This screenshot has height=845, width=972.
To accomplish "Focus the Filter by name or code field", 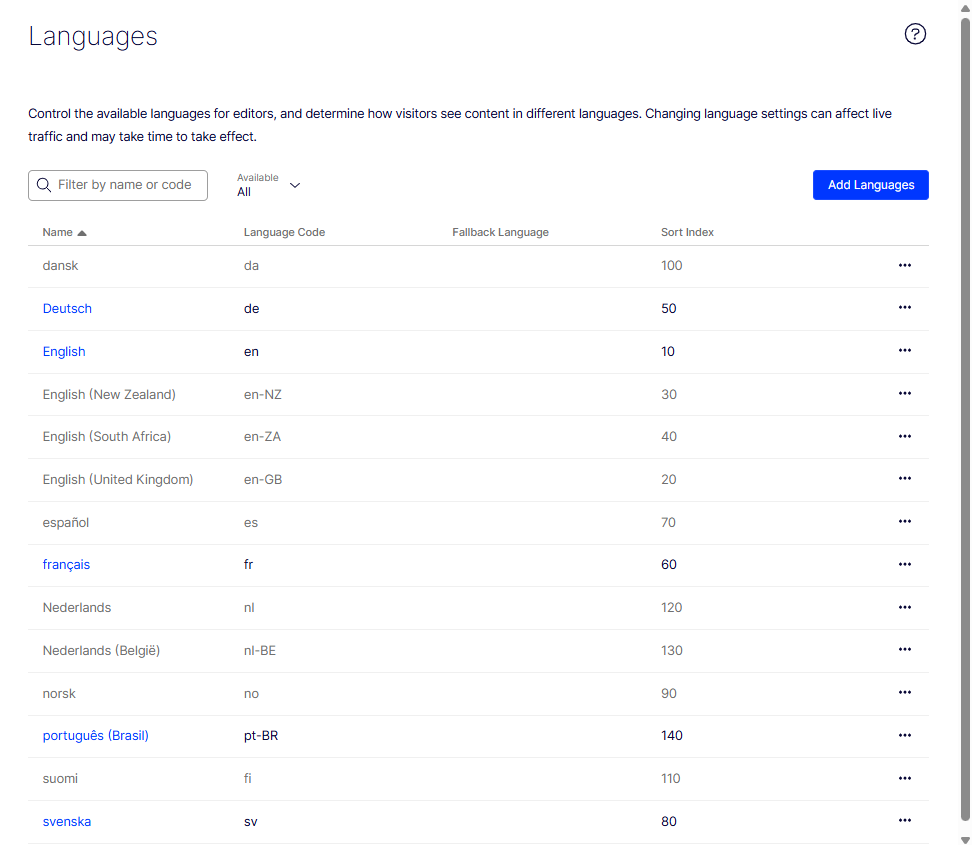I will pyautogui.click(x=118, y=185).
